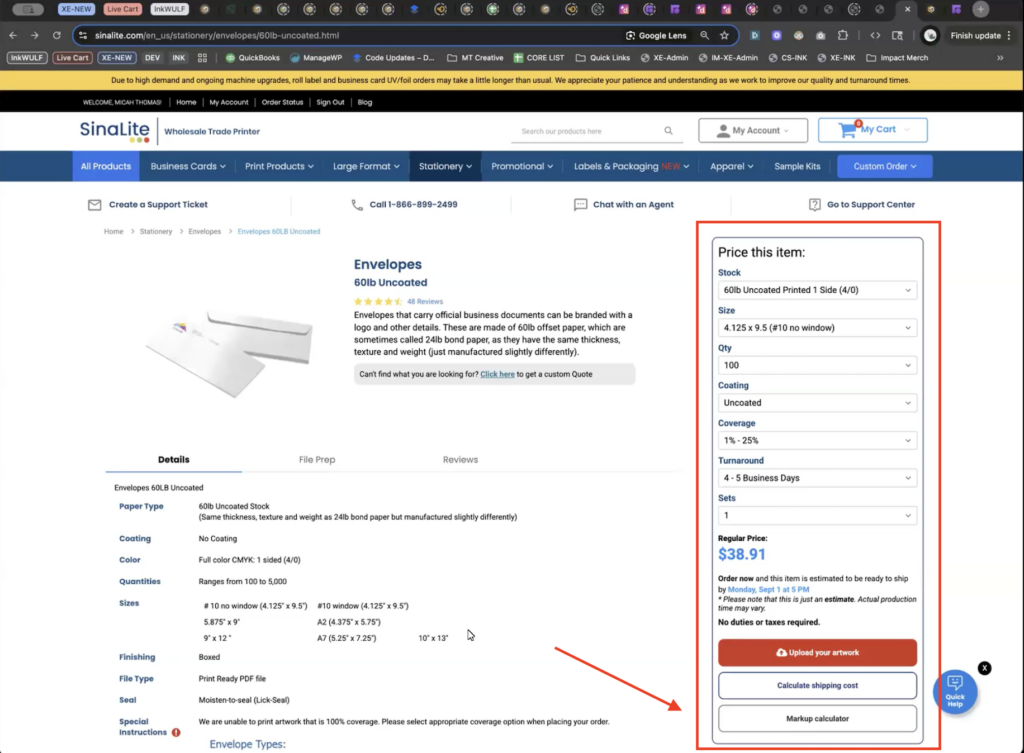Click the red special instructions alert icon
This screenshot has width=1024, height=753.
(x=176, y=732)
